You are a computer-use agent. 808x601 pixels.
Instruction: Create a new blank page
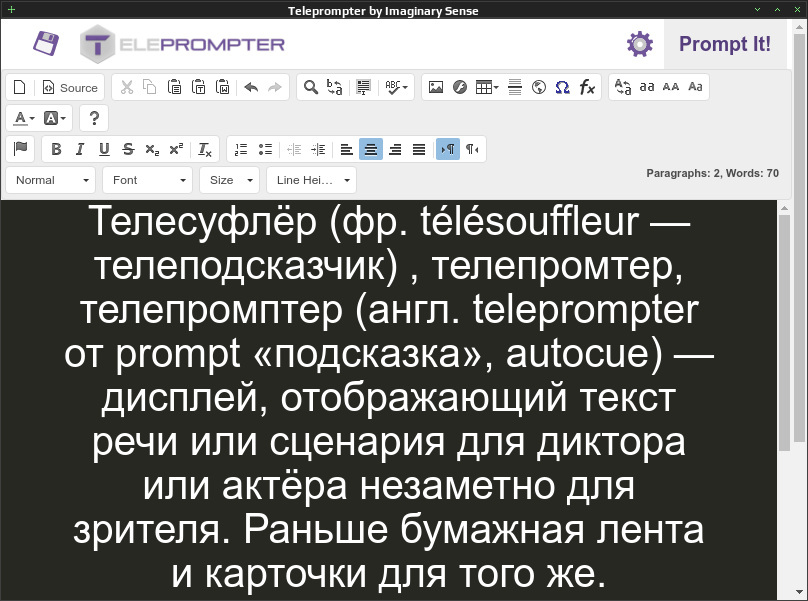click(20, 87)
